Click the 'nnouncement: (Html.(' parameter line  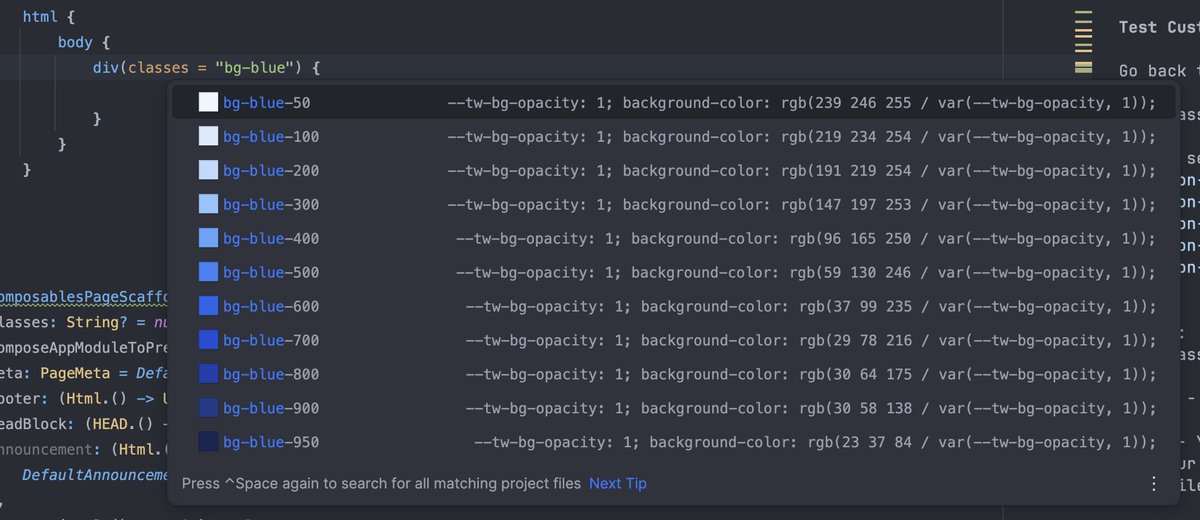pos(84,450)
